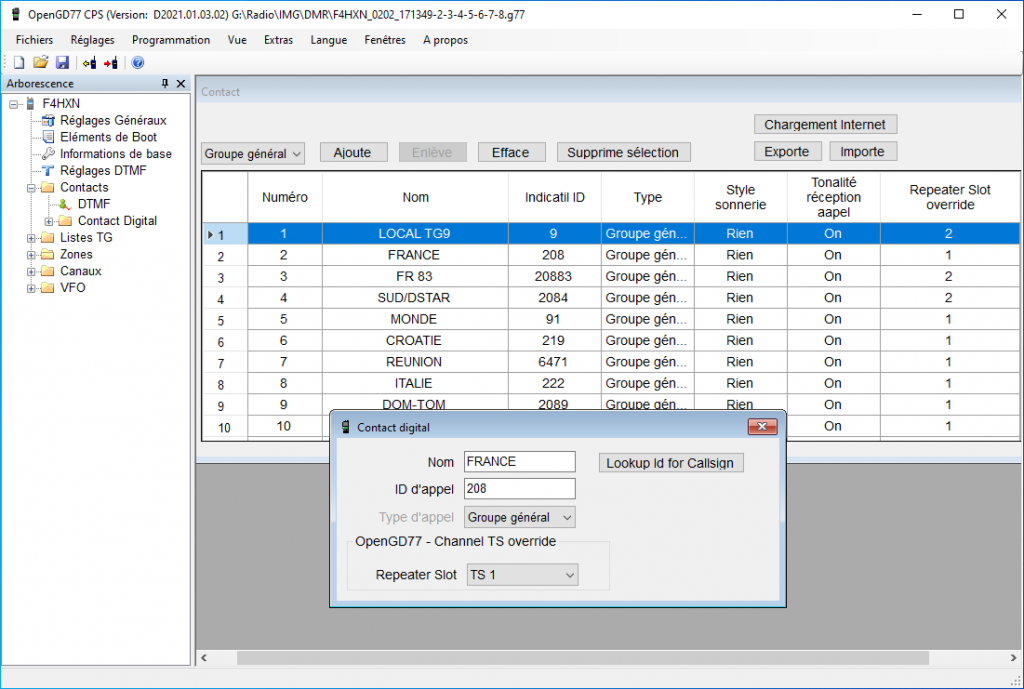1024x689 pixels.
Task: Select the MONDE name cell
Action: 415,319
